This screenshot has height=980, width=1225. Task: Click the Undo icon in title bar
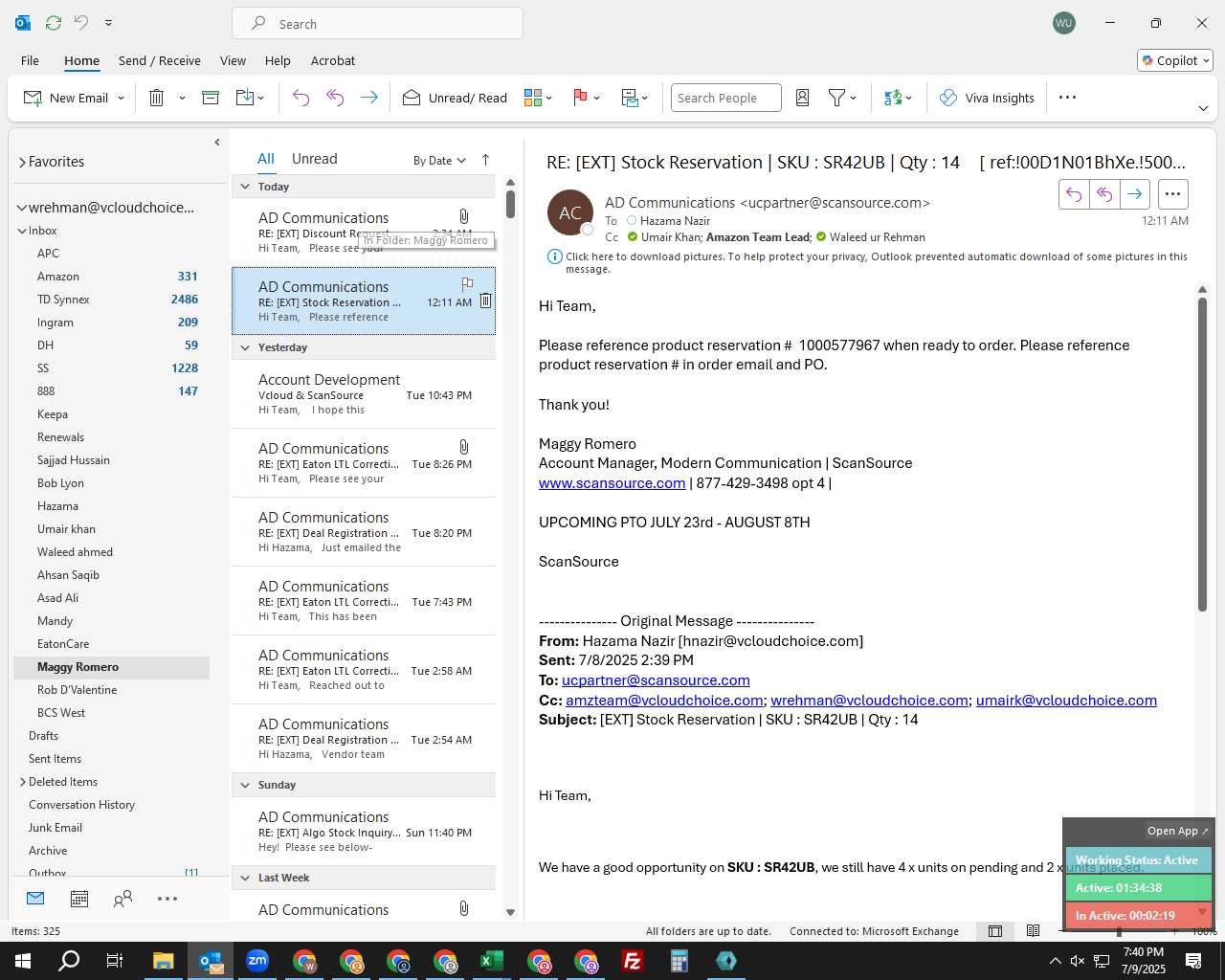pos(80,23)
